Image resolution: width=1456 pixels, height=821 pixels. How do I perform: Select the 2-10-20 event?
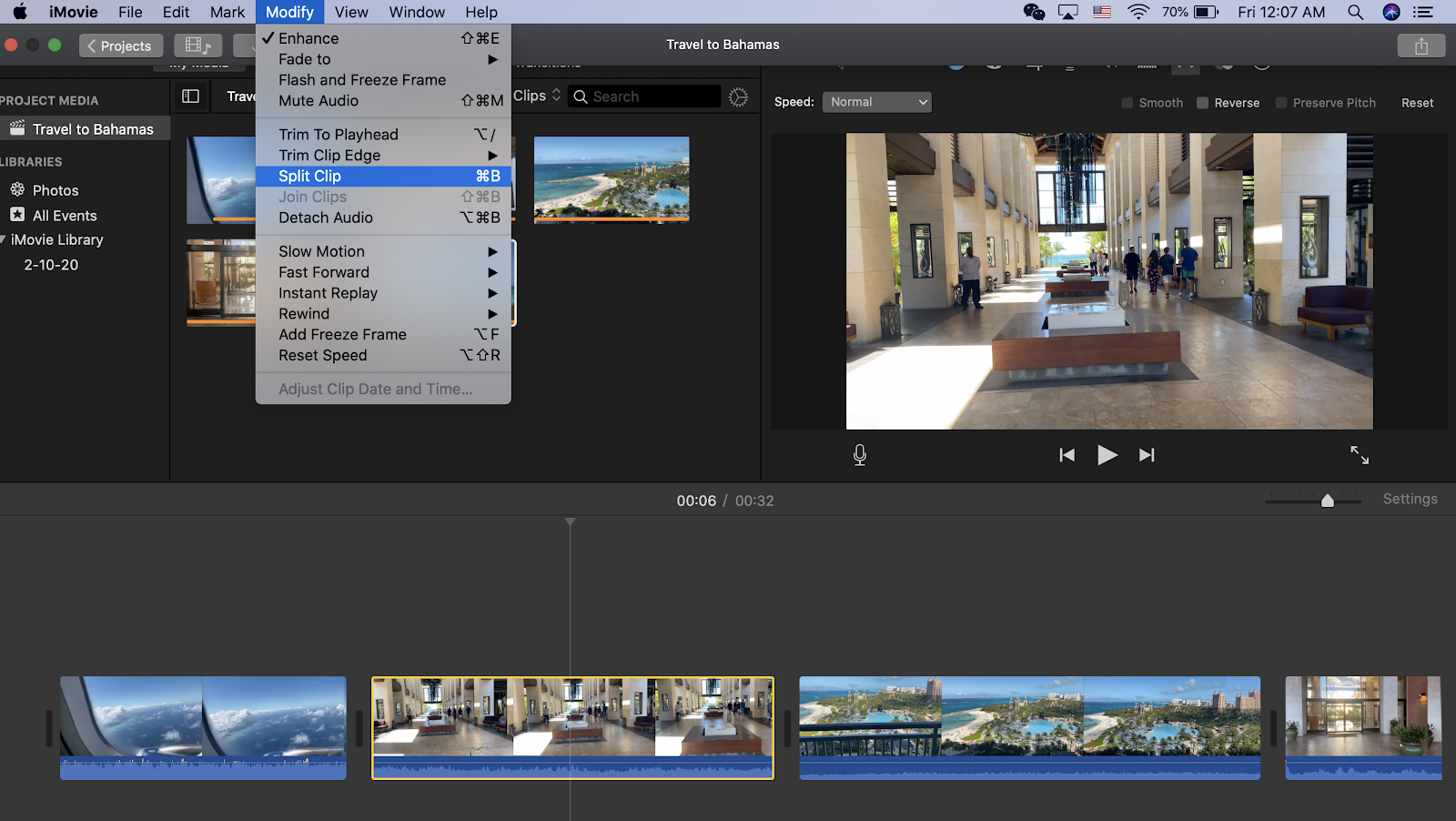51,265
